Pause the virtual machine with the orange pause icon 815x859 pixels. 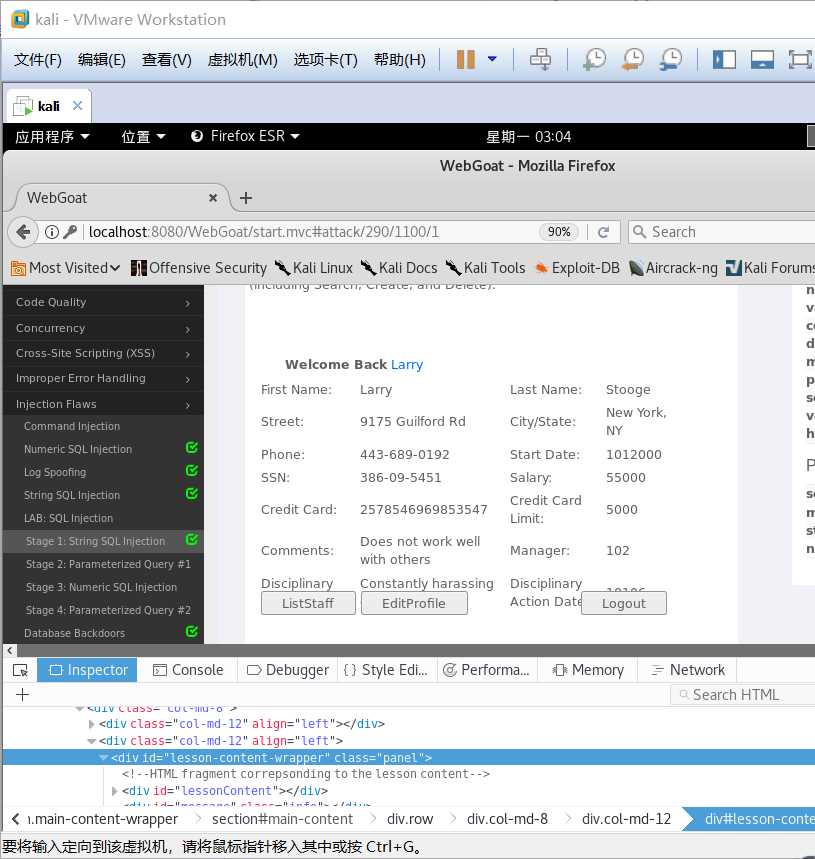466,59
